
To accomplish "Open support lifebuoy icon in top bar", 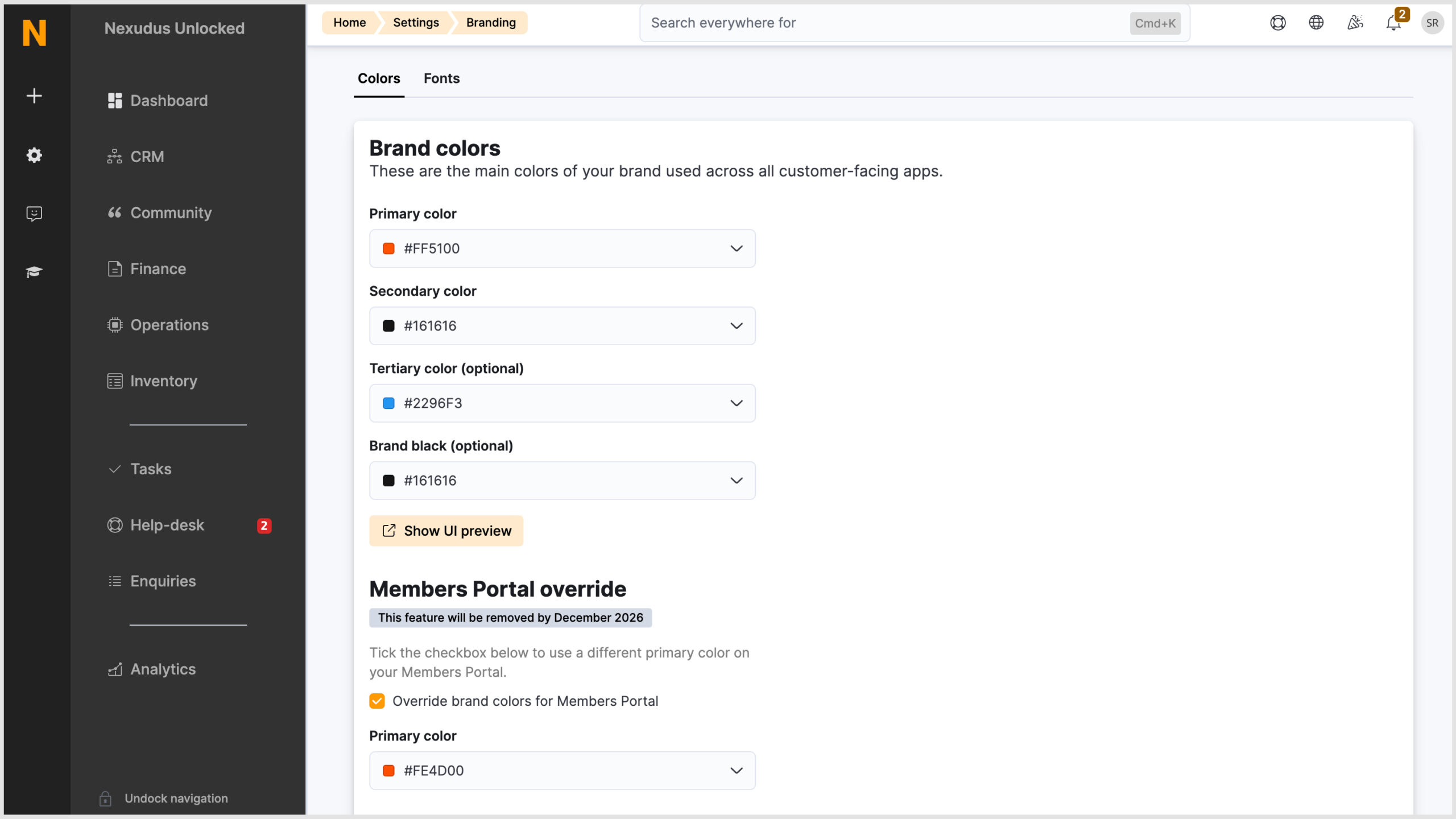I will (x=1278, y=23).
